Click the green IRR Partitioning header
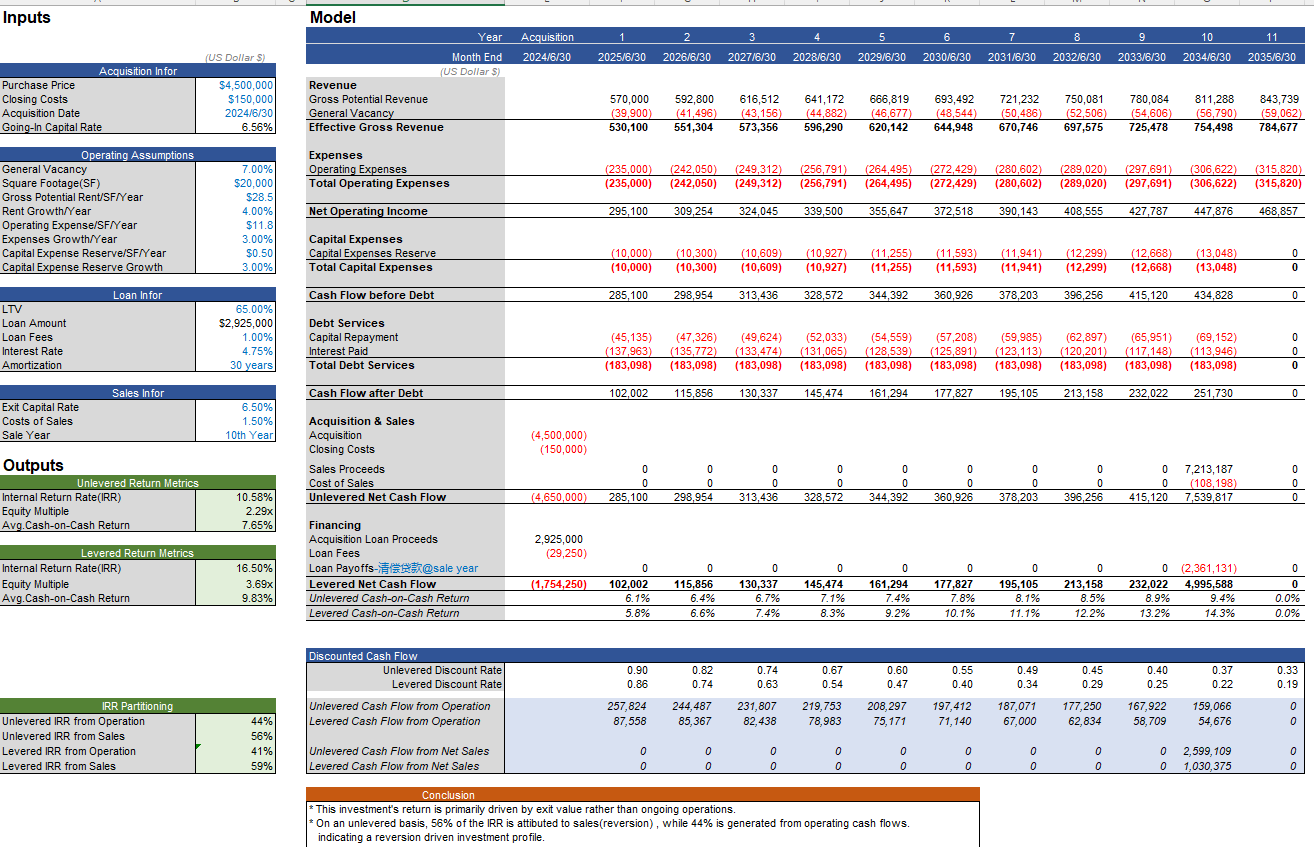This screenshot has height=847, width=1314. click(138, 706)
